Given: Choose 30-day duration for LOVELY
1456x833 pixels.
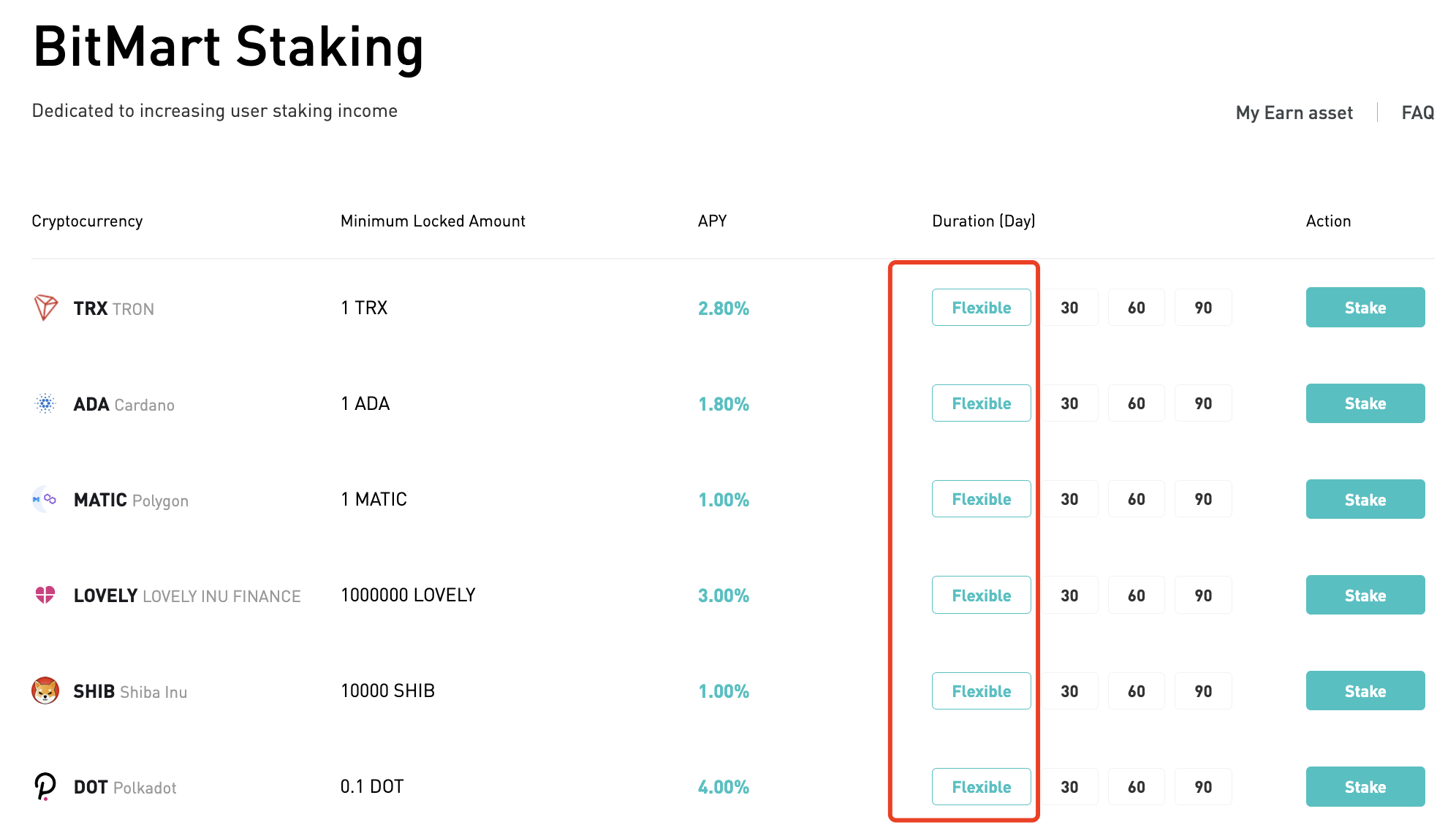Looking at the screenshot, I should [1069, 595].
